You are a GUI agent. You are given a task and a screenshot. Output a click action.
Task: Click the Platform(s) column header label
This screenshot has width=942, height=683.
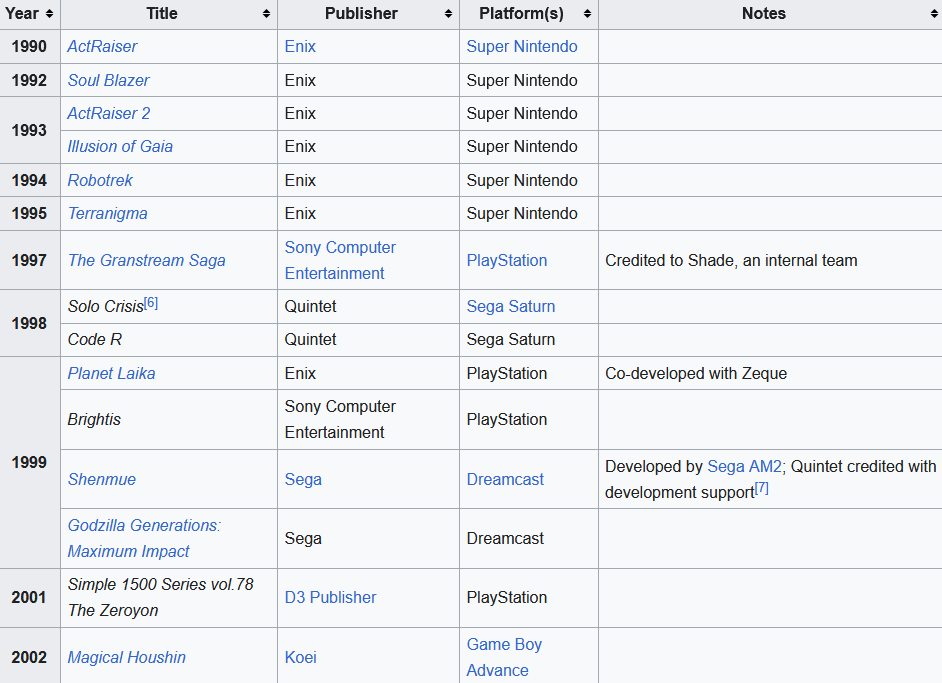click(x=521, y=13)
